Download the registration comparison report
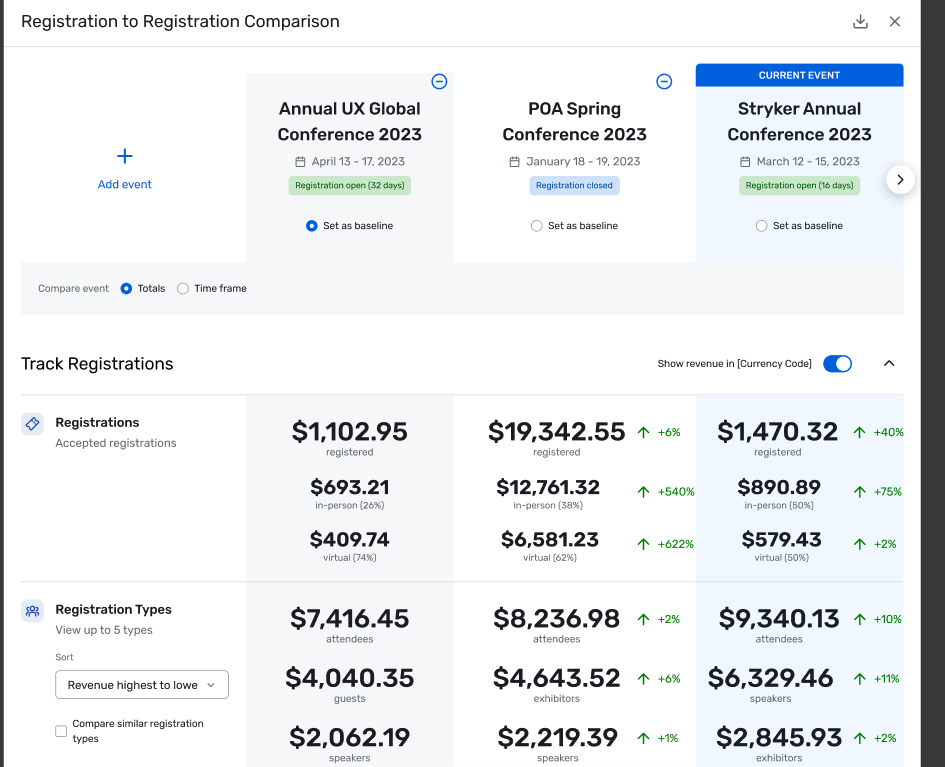945x767 pixels. click(860, 22)
